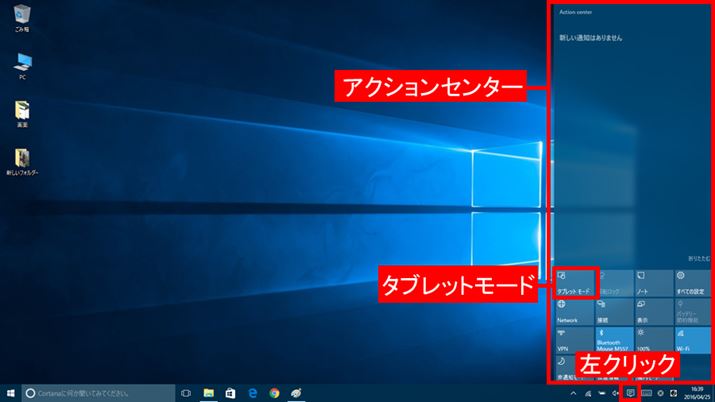
Task: Show hidden tray icons with the chevron
Action: pos(573,393)
